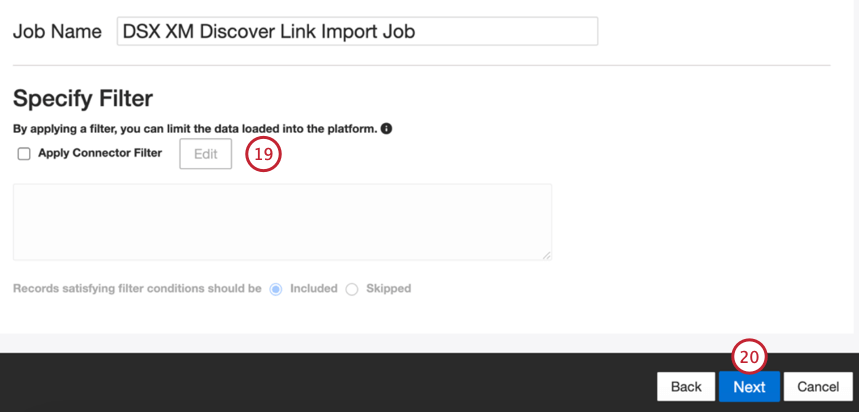The image size is (859, 412).
Task: Click the Job Name label
Action: click(57, 31)
